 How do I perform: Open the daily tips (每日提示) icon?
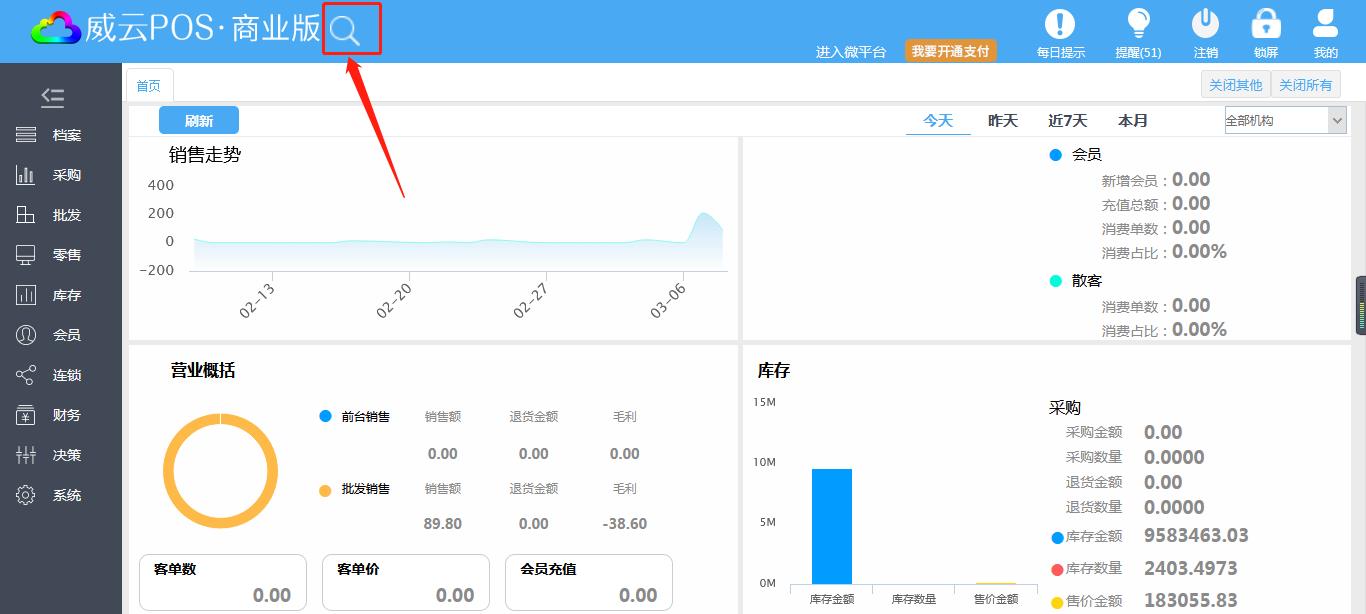point(1060,23)
